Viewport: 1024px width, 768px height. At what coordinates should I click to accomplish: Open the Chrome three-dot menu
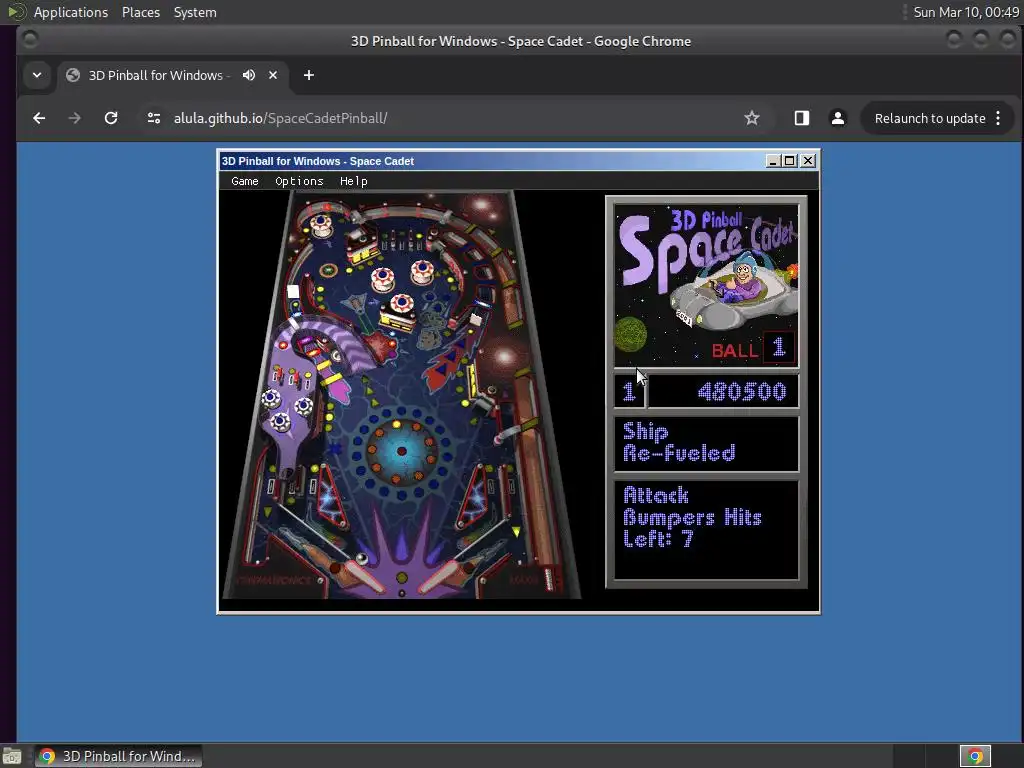998,118
